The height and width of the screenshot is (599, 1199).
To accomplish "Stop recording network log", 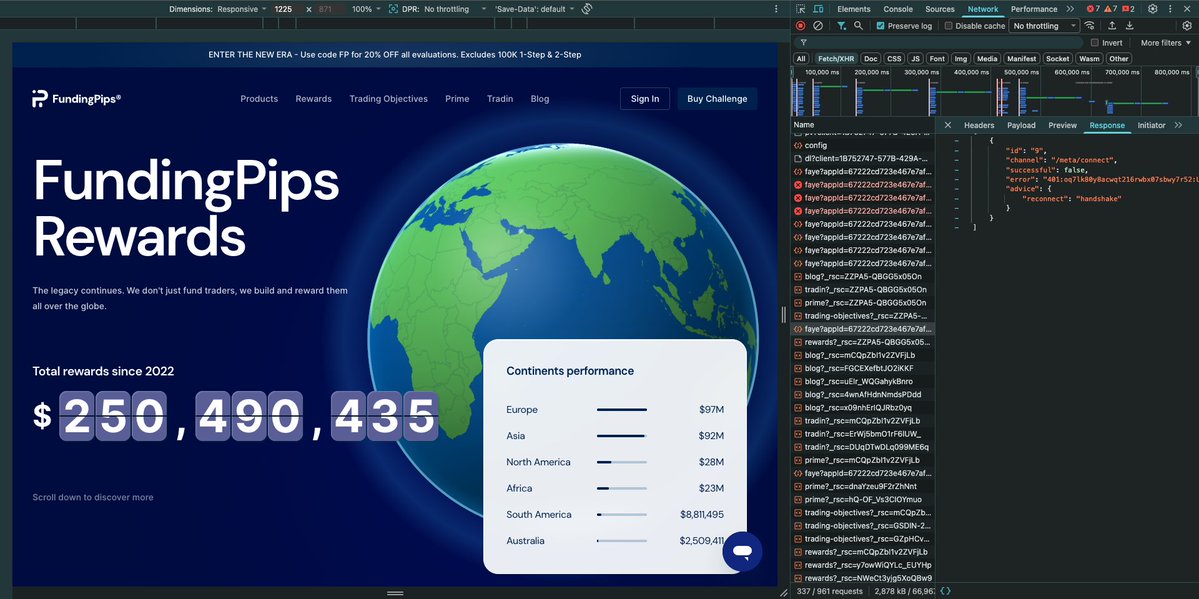I will [801, 26].
